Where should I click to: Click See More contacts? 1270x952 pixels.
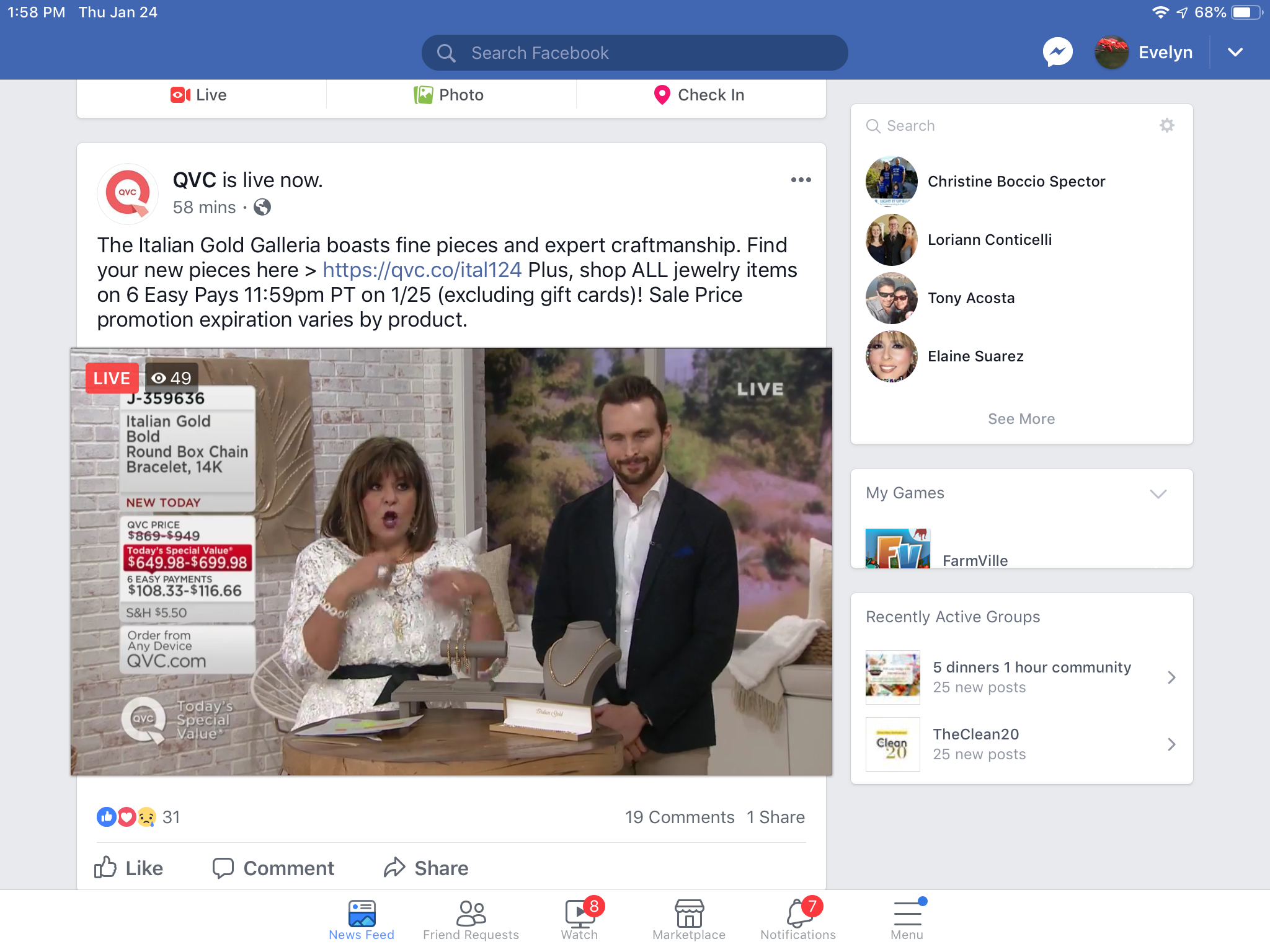(1021, 419)
